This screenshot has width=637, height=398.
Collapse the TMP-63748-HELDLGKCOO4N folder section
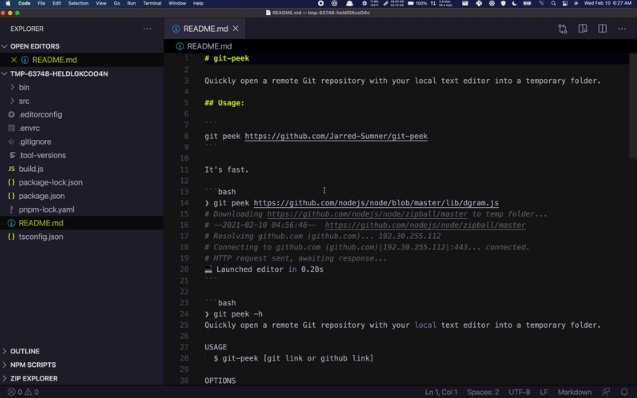(81, 74)
